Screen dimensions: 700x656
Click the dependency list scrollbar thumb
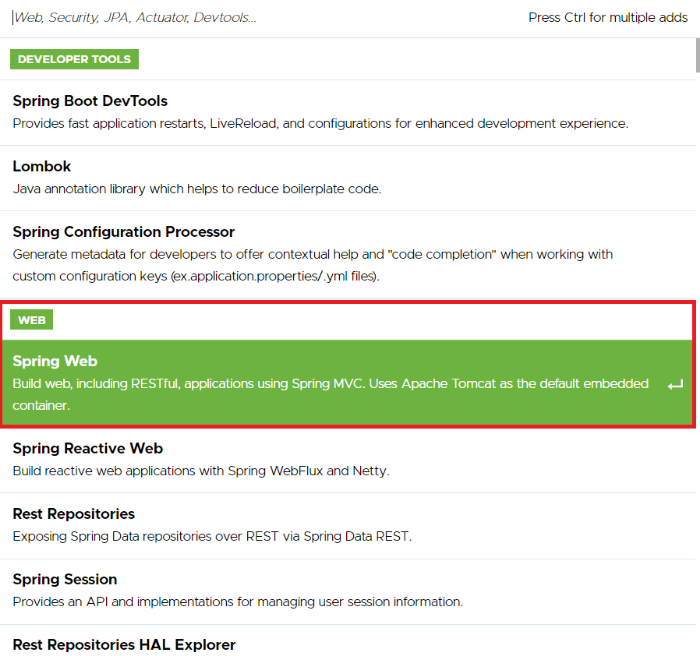[698, 55]
